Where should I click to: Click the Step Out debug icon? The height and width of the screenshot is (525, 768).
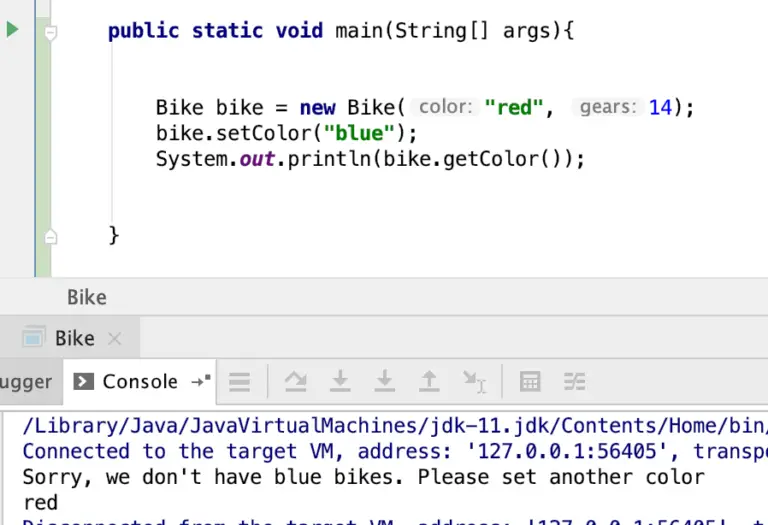[429, 381]
